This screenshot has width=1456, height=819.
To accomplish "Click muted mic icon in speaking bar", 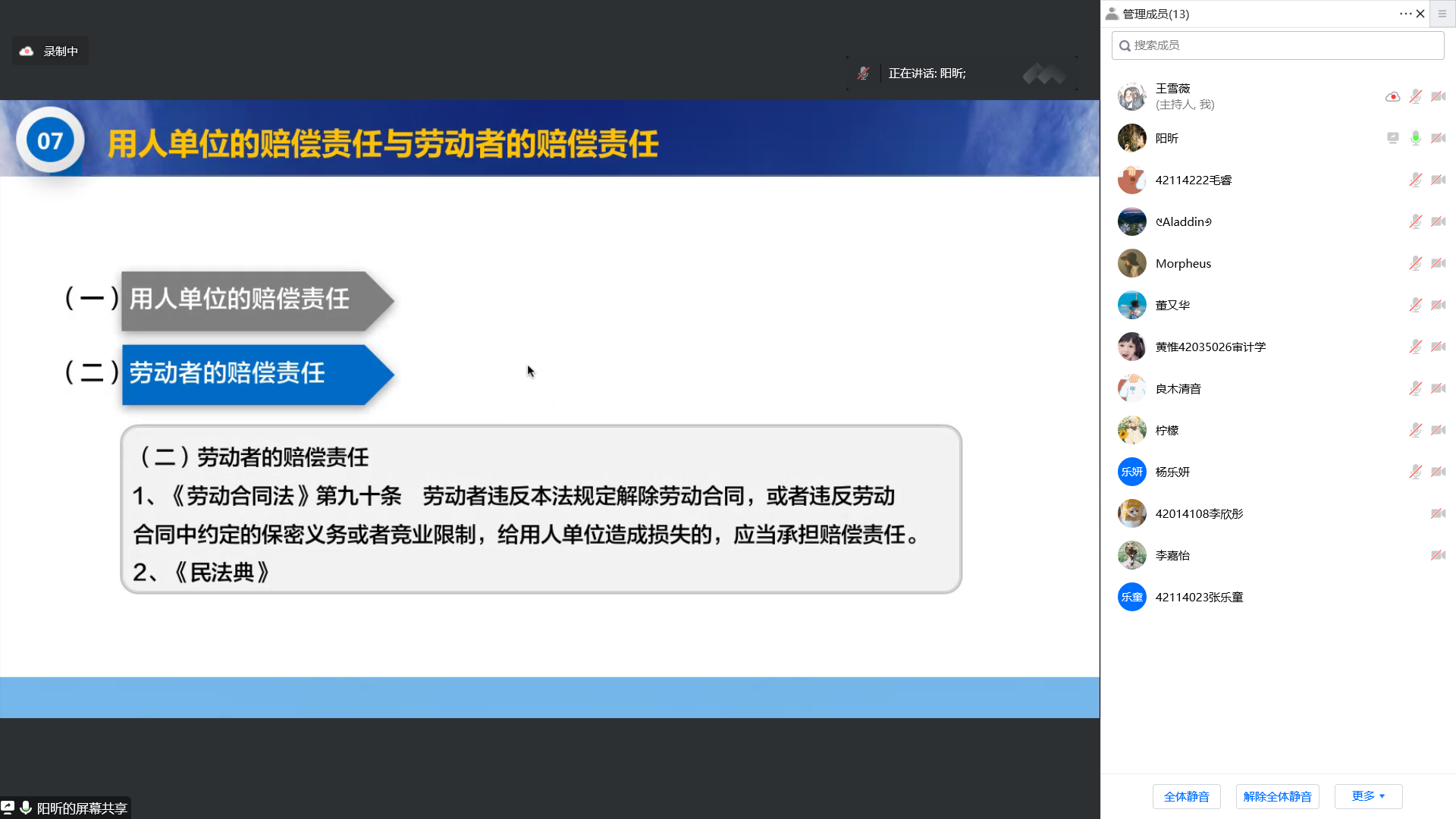I will point(863,74).
